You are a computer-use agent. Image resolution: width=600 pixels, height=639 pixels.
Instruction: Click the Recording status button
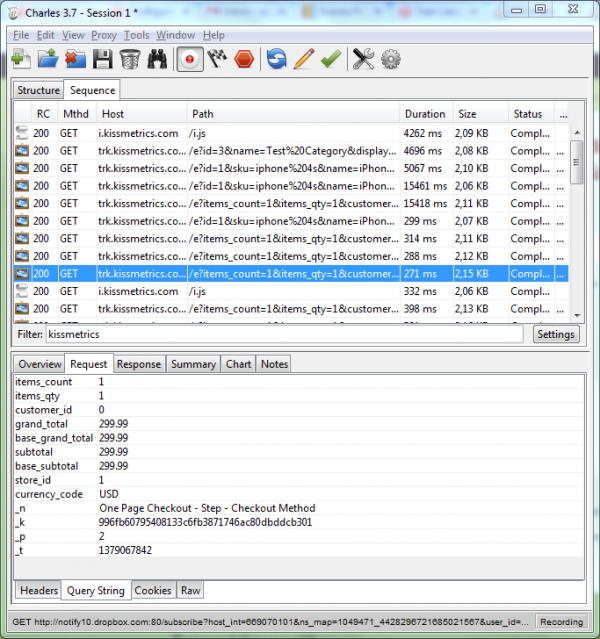pos(561,622)
